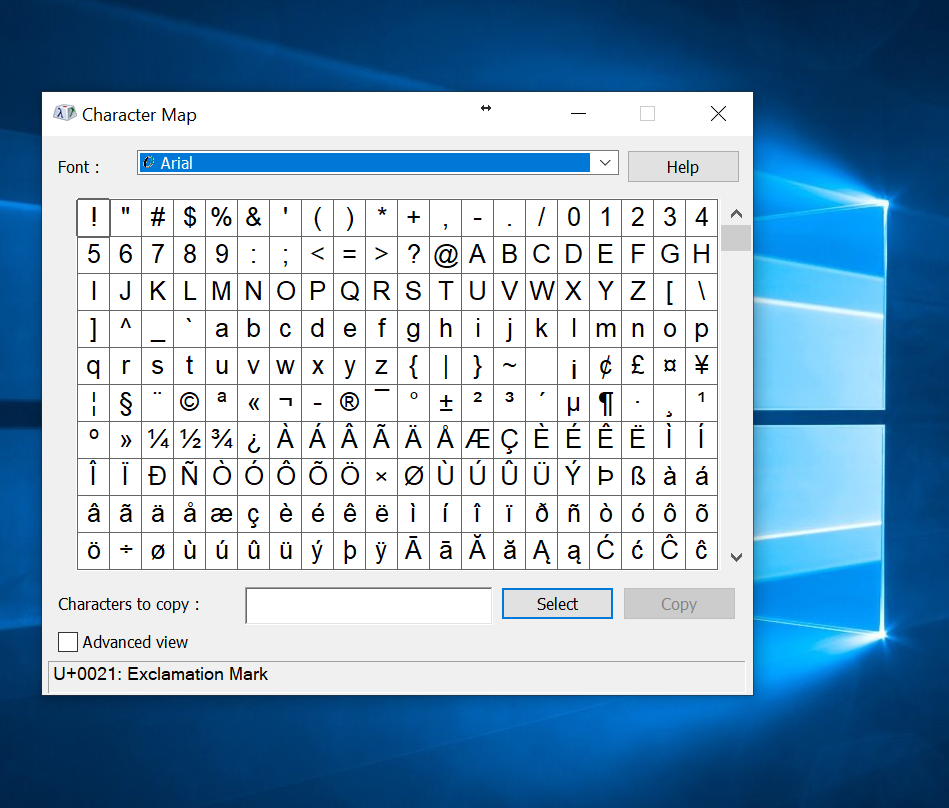The height and width of the screenshot is (808, 949).
Task: Select the right guillemet » cell
Action: (x=125, y=439)
